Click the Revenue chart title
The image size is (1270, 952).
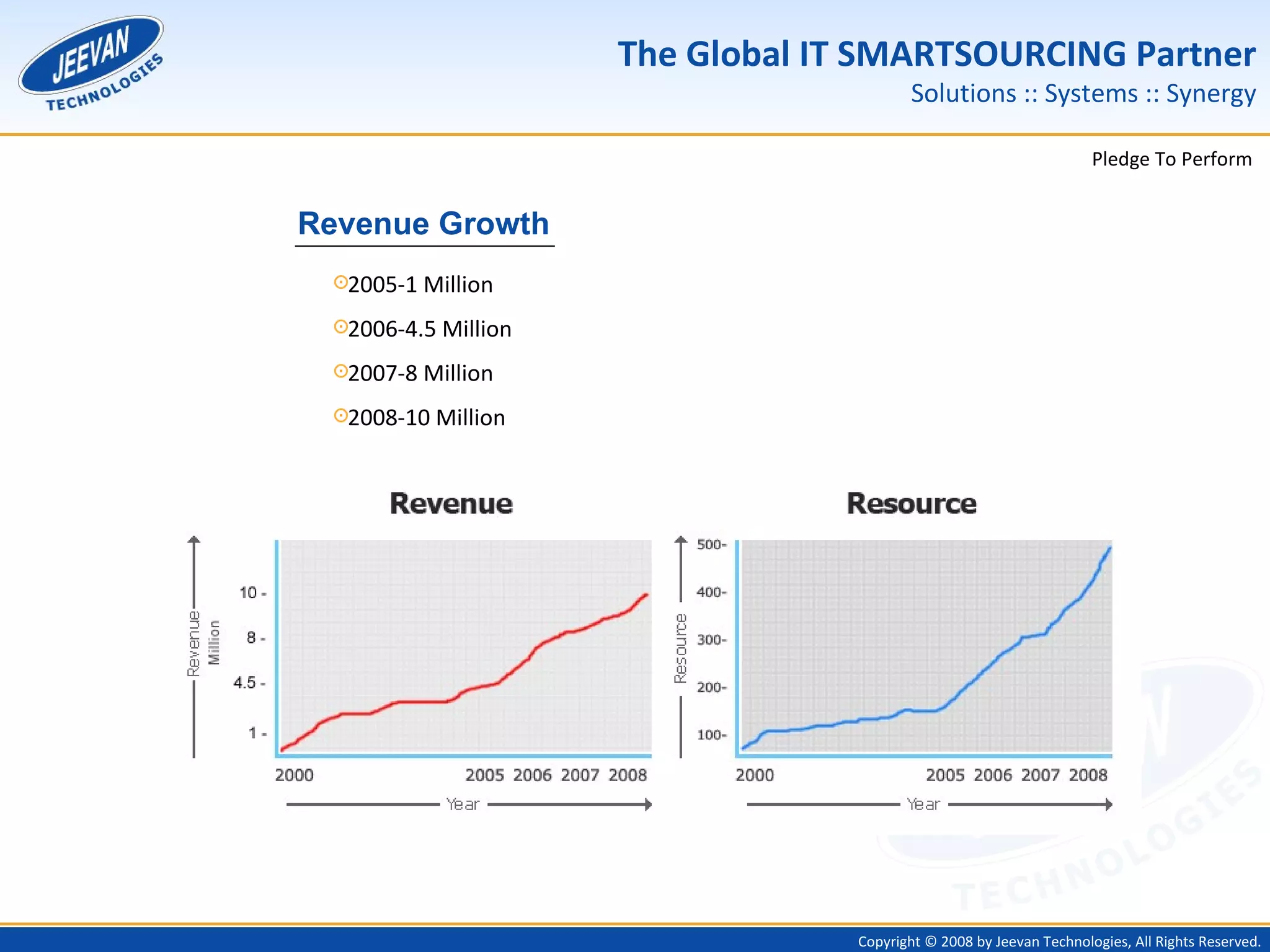click(451, 503)
